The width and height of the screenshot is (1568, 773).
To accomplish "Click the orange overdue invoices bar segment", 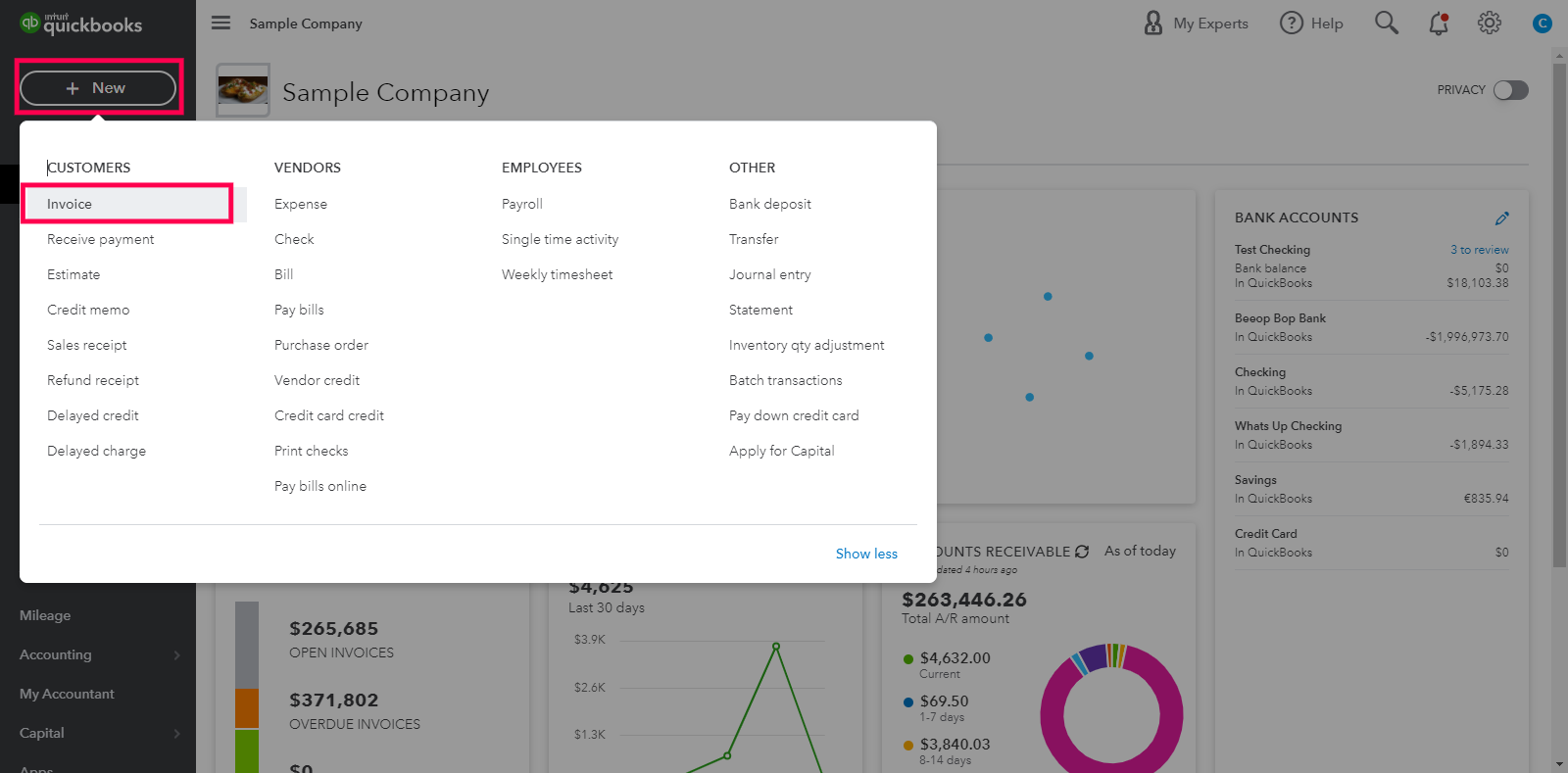I will [247, 708].
